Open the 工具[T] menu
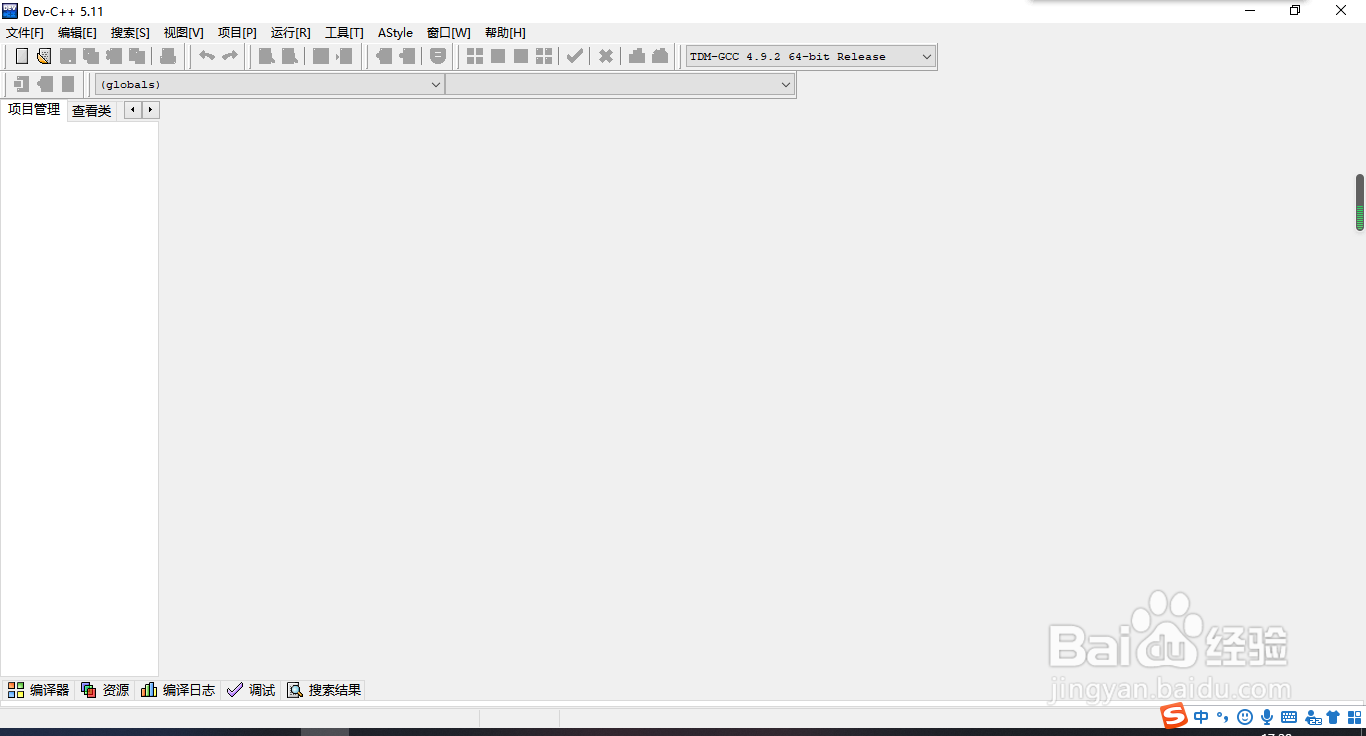Viewport: 1366px width, 736px height. pyautogui.click(x=344, y=33)
